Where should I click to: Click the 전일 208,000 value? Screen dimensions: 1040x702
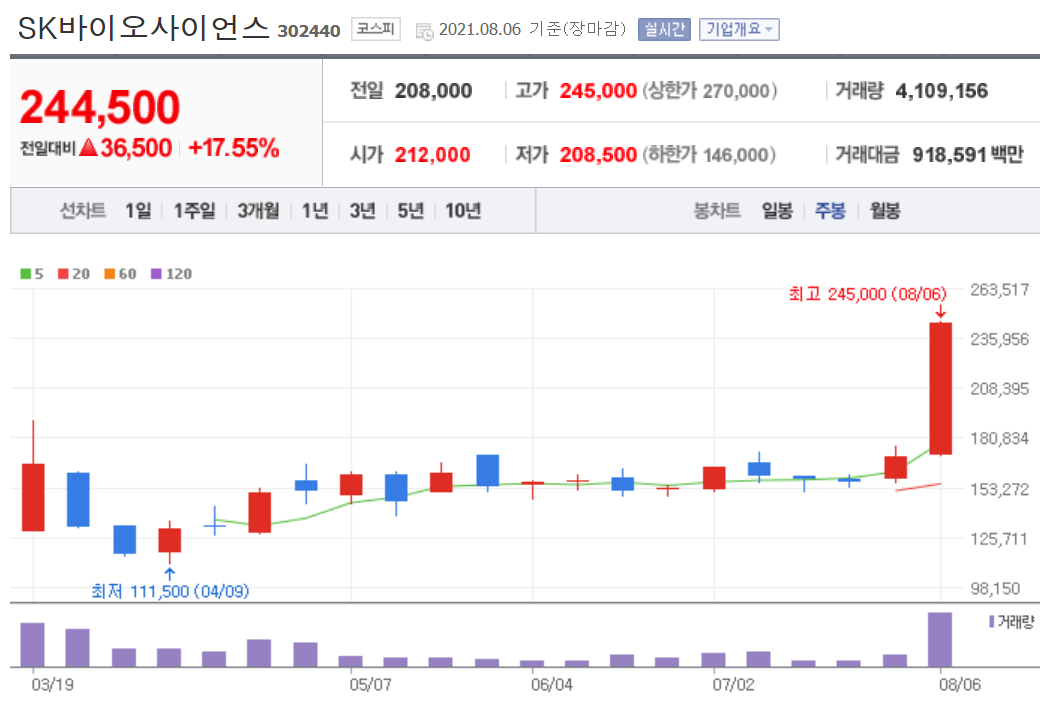point(433,90)
